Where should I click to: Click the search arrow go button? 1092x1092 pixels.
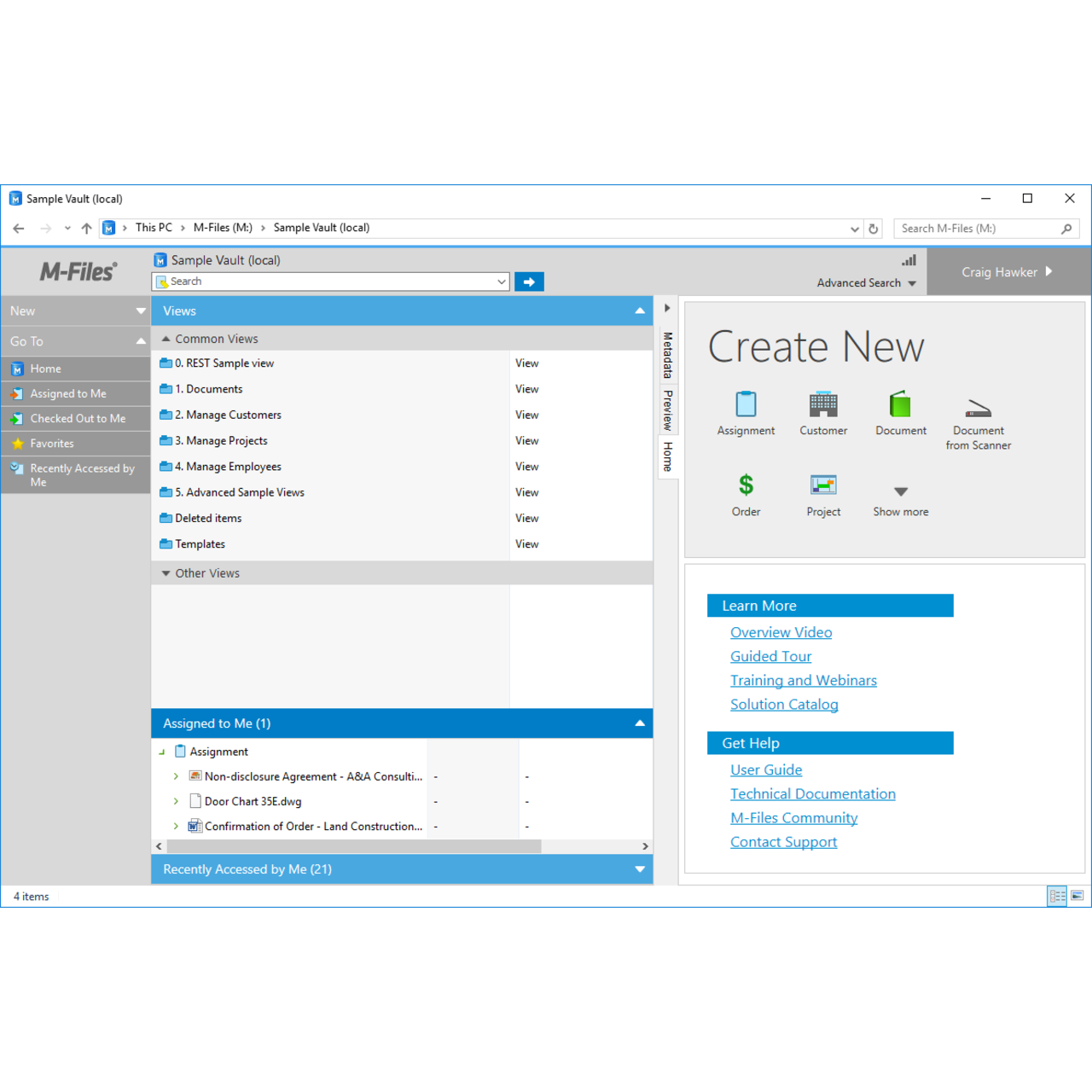pos(529,282)
